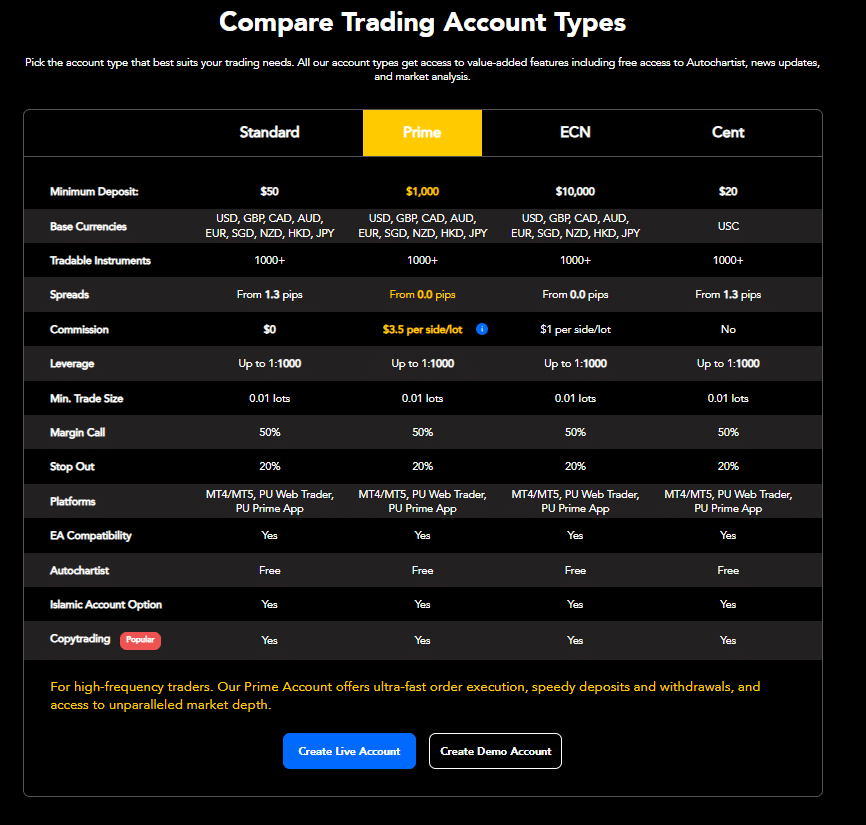The height and width of the screenshot is (825, 866).
Task: Click the commission info icon in Prime column
Action: (x=482, y=329)
